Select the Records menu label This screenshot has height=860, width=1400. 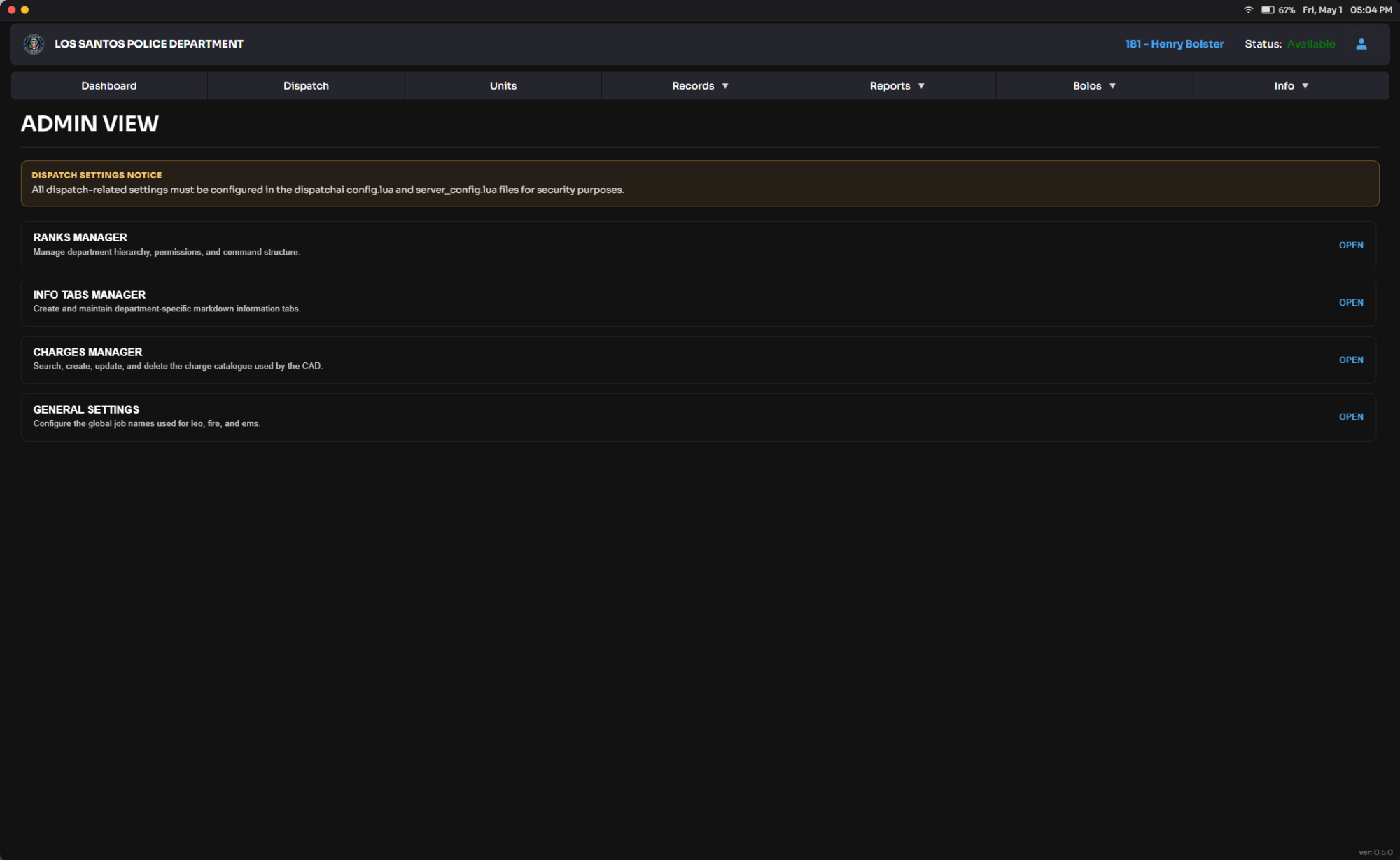[693, 85]
